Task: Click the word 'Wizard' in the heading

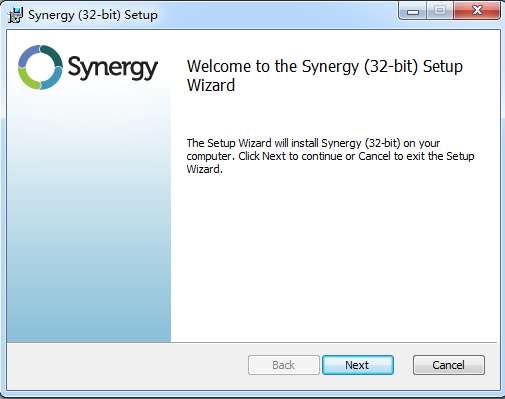Action: coord(211,85)
